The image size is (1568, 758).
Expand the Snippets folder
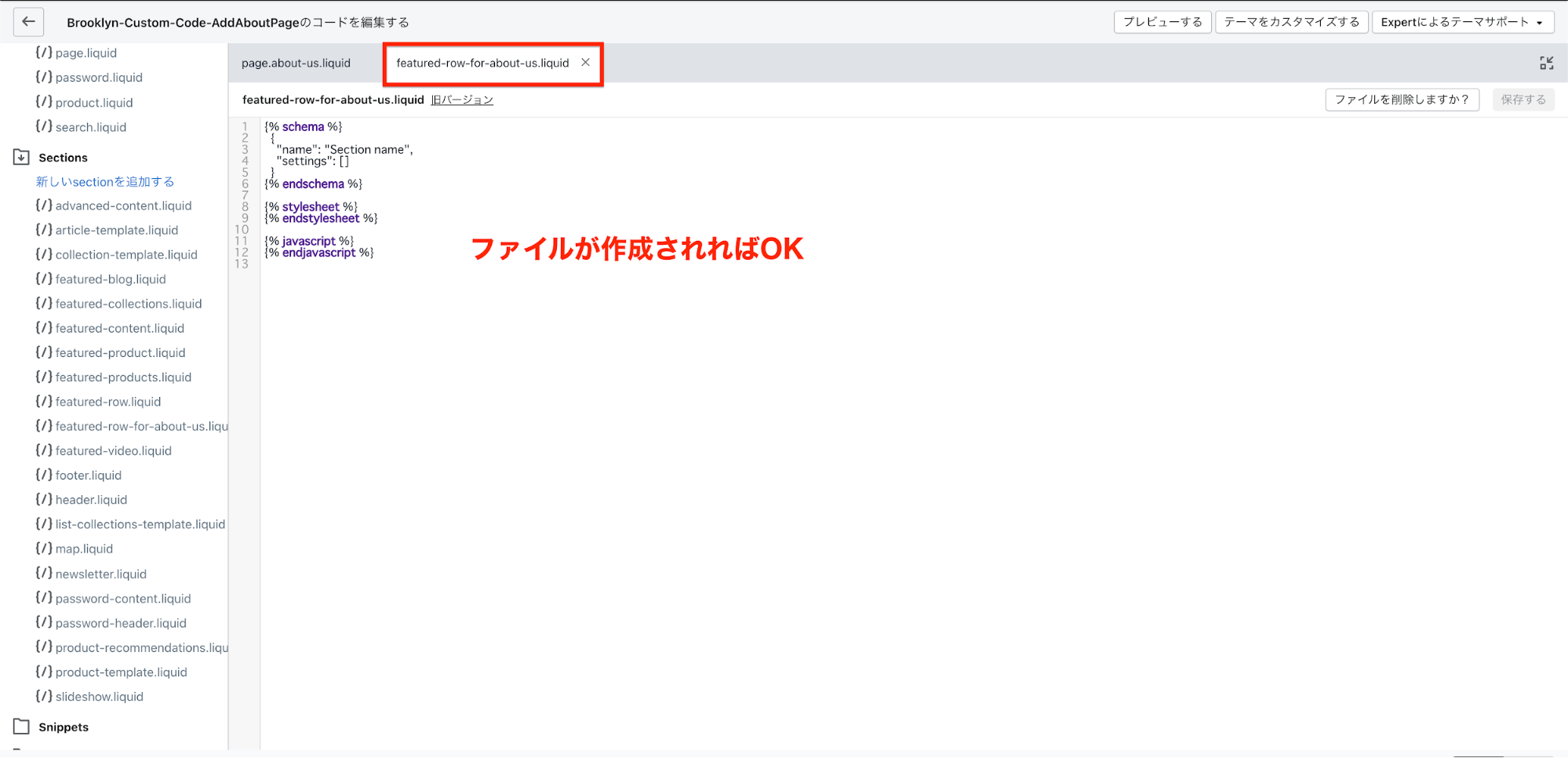(21, 727)
